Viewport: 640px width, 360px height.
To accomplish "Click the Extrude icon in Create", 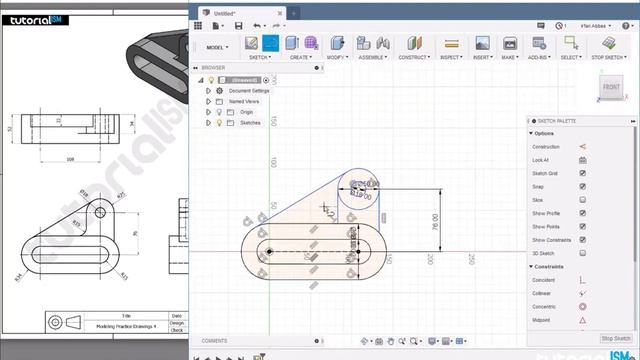I will pos(292,43).
